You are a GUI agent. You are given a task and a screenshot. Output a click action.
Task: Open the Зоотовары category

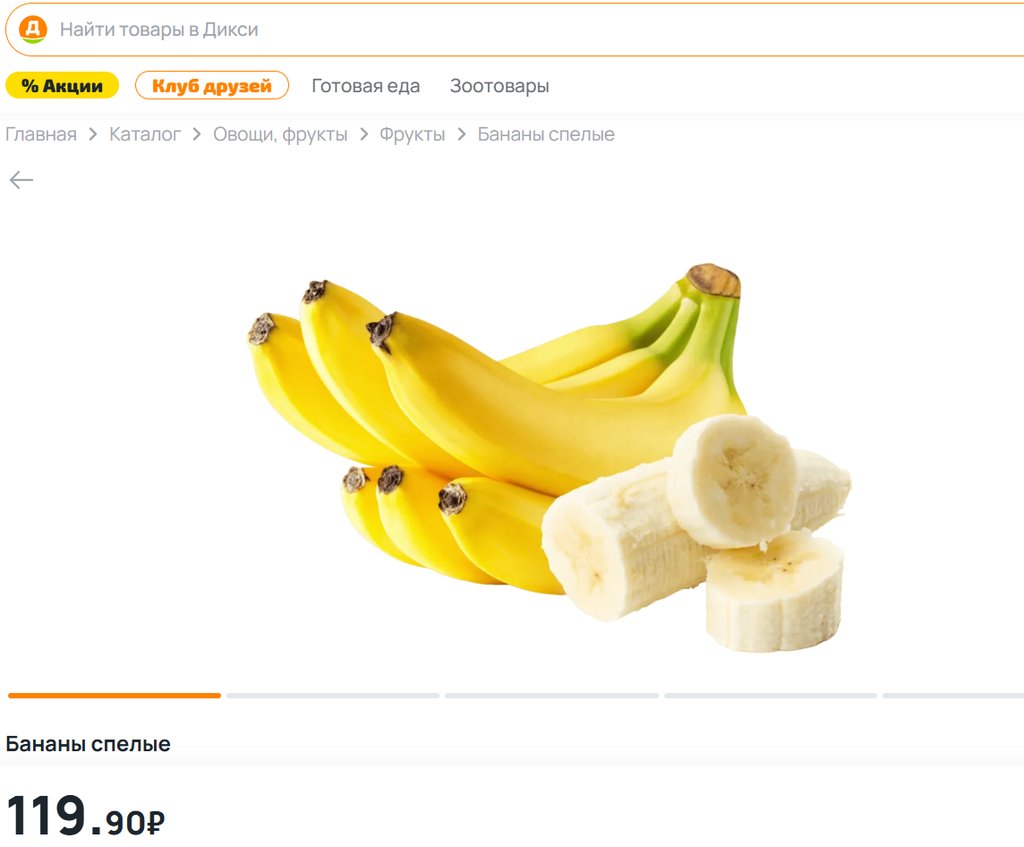tap(500, 86)
